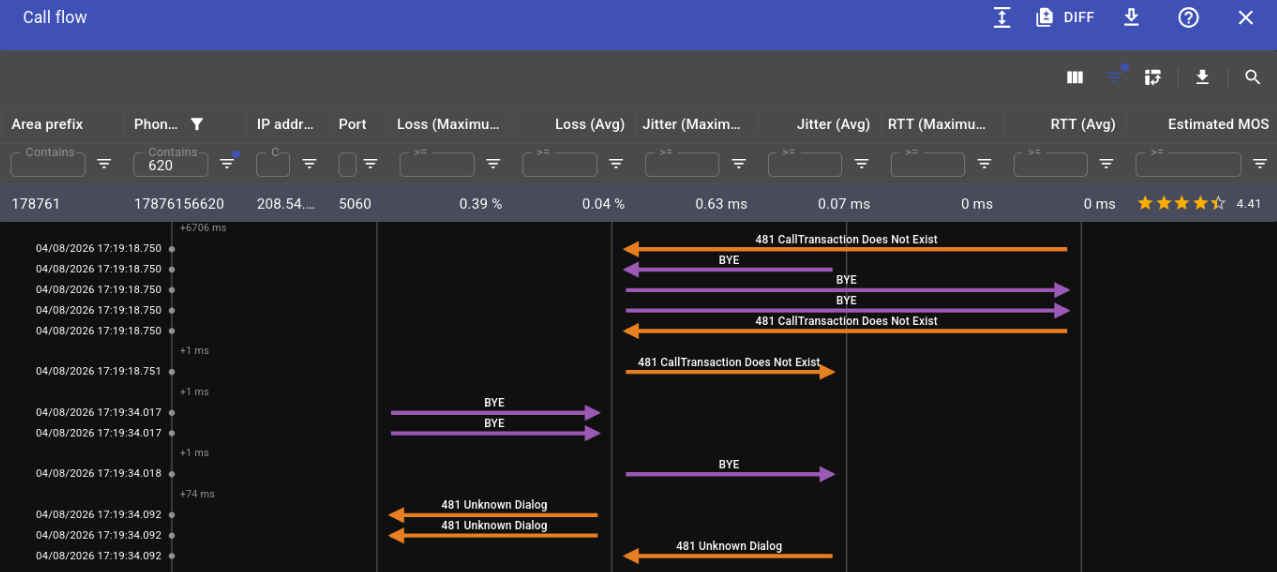Viewport: 1277px width, 572px height.
Task: Open filter mode menu for Loss (Maximum)
Action: [493, 164]
